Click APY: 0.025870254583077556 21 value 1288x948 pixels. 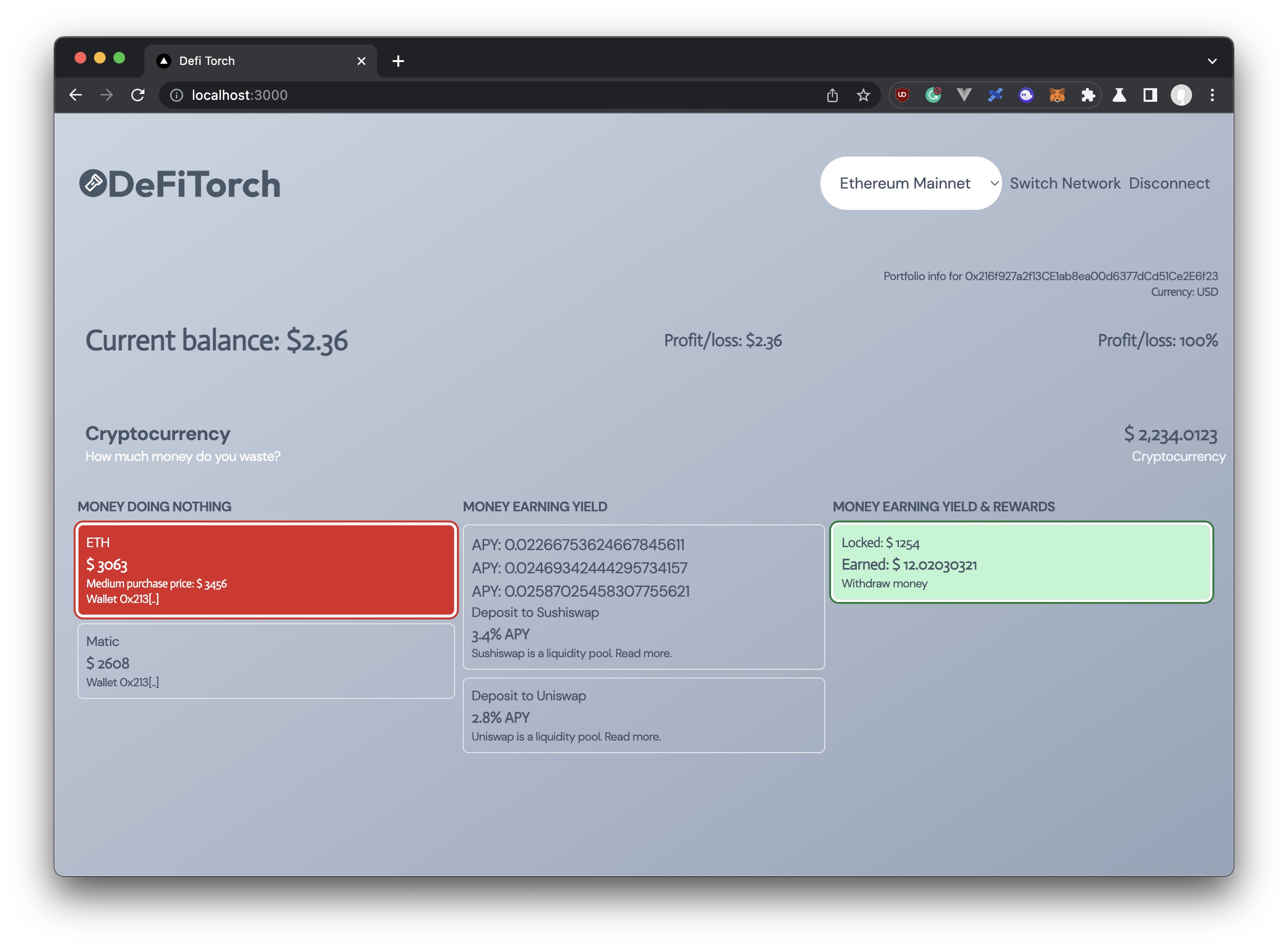[x=581, y=591]
